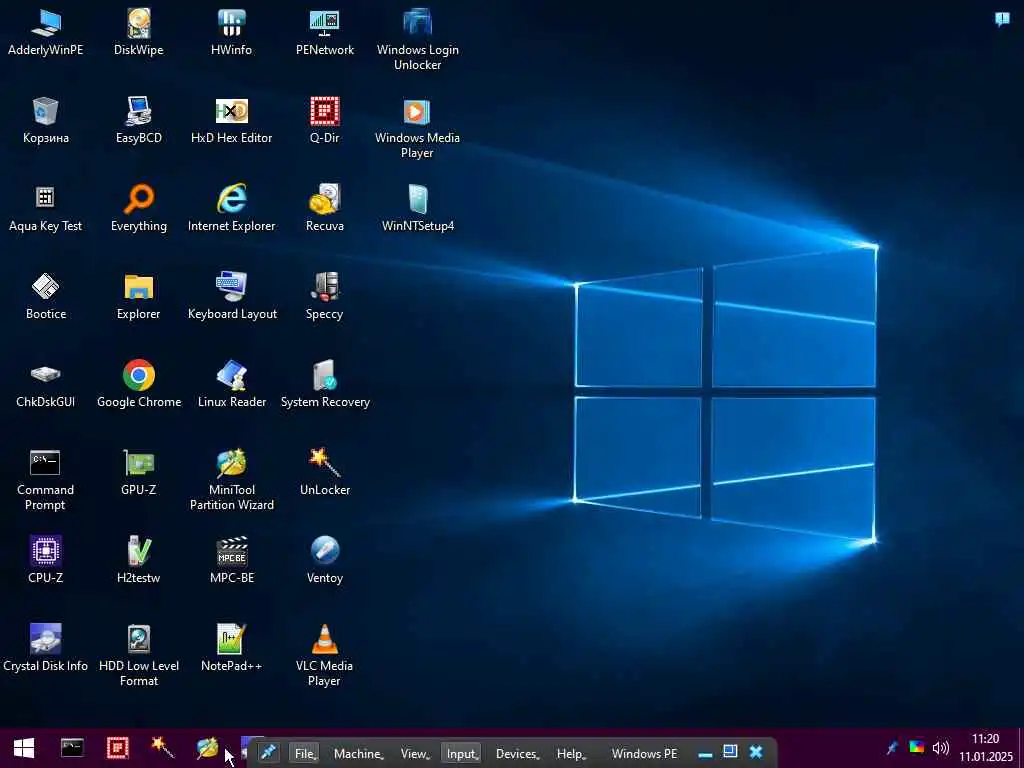Launch EasyBCD from the desktop
Image resolution: width=1024 pixels, height=768 pixels.
click(138, 121)
